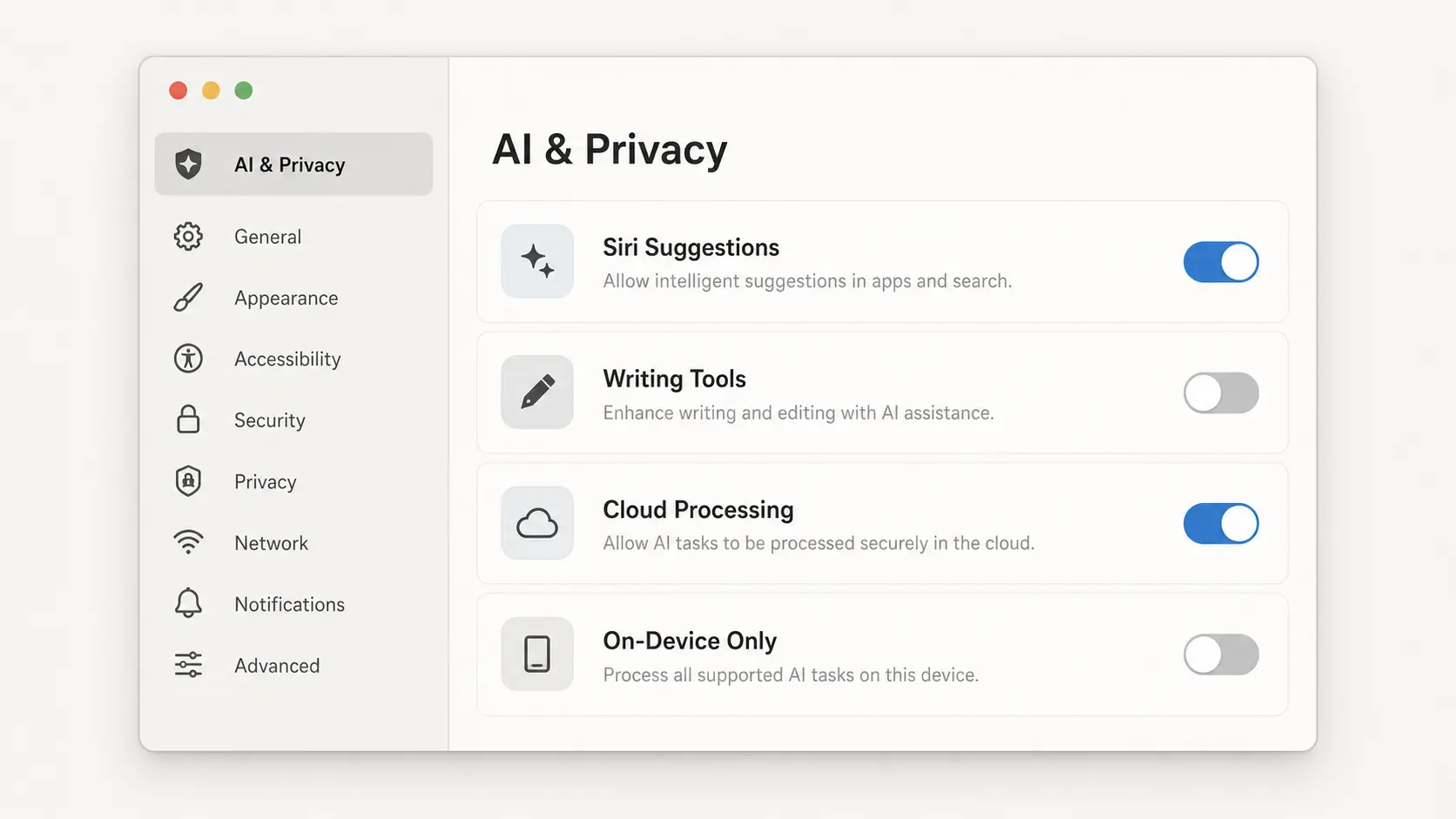Image resolution: width=1456 pixels, height=819 pixels.
Task: Click the Writing Tools title text
Action: [x=674, y=379]
